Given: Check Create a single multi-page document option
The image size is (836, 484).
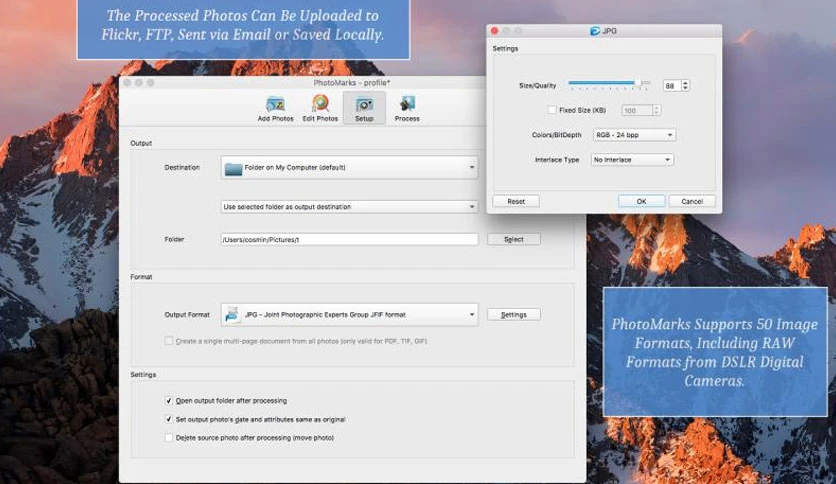Looking at the screenshot, I should (x=168, y=341).
